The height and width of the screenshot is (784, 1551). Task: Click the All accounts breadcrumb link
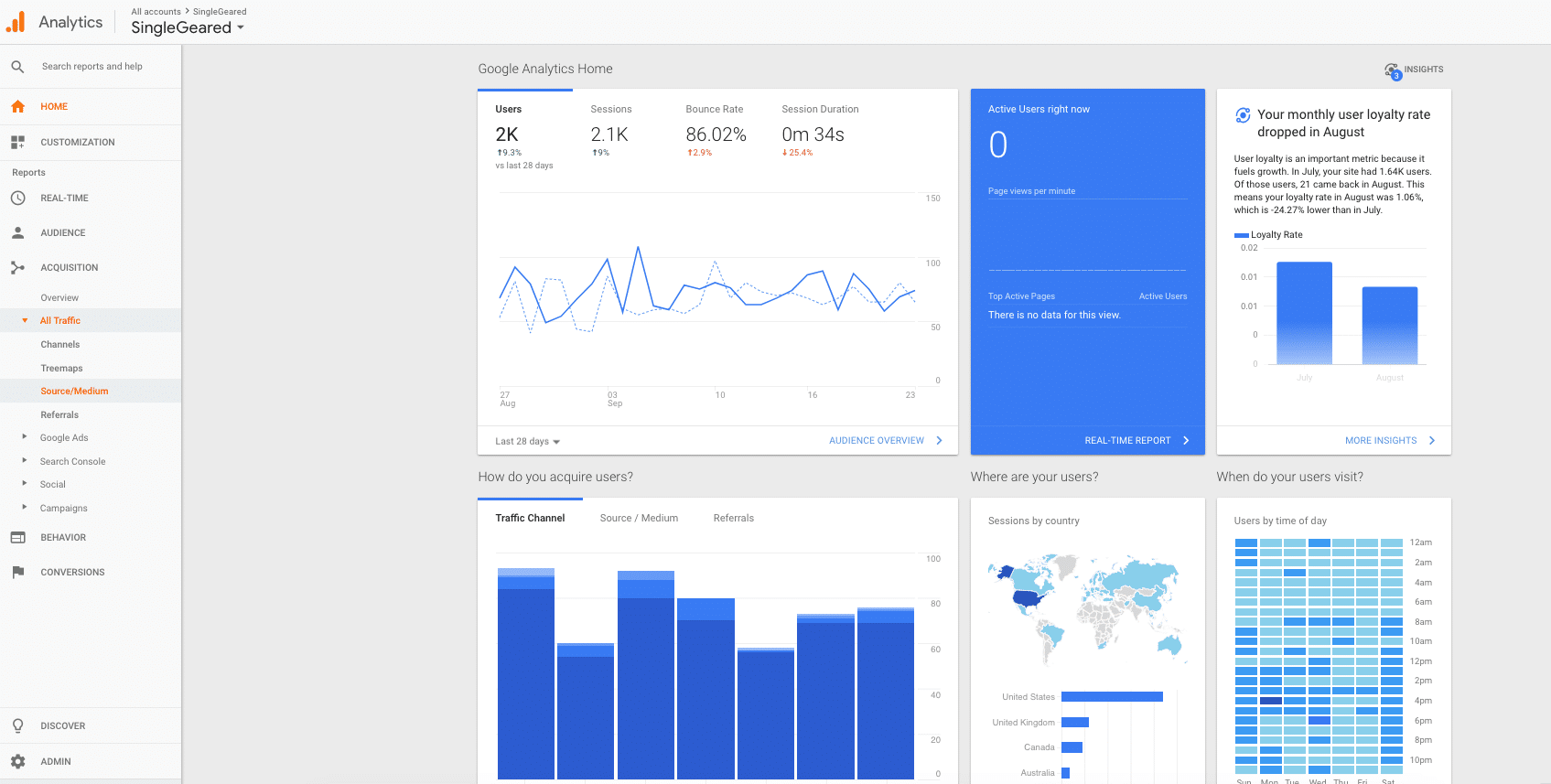point(156,12)
